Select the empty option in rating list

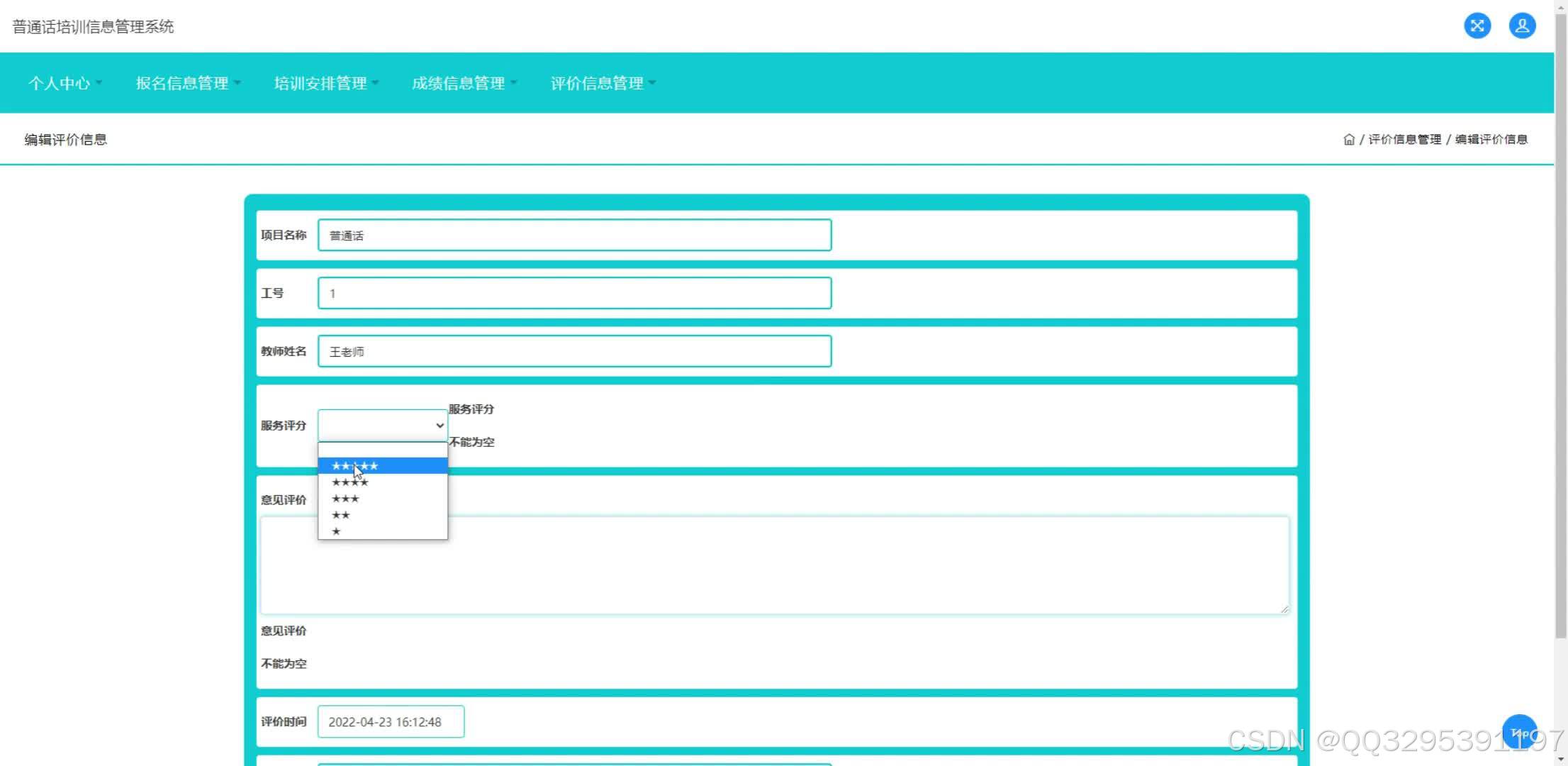pyautogui.click(x=382, y=450)
